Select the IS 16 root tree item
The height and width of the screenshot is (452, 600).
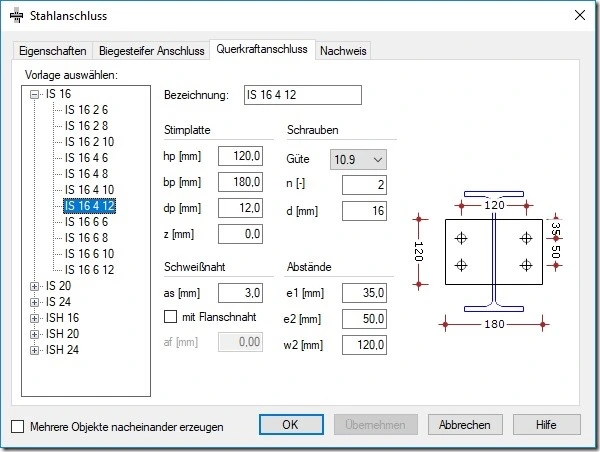coord(59,94)
